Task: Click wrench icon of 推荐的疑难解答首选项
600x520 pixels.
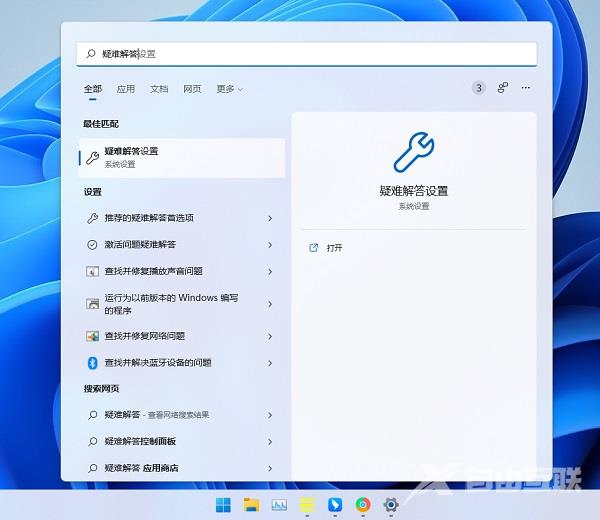Action: (x=92, y=218)
